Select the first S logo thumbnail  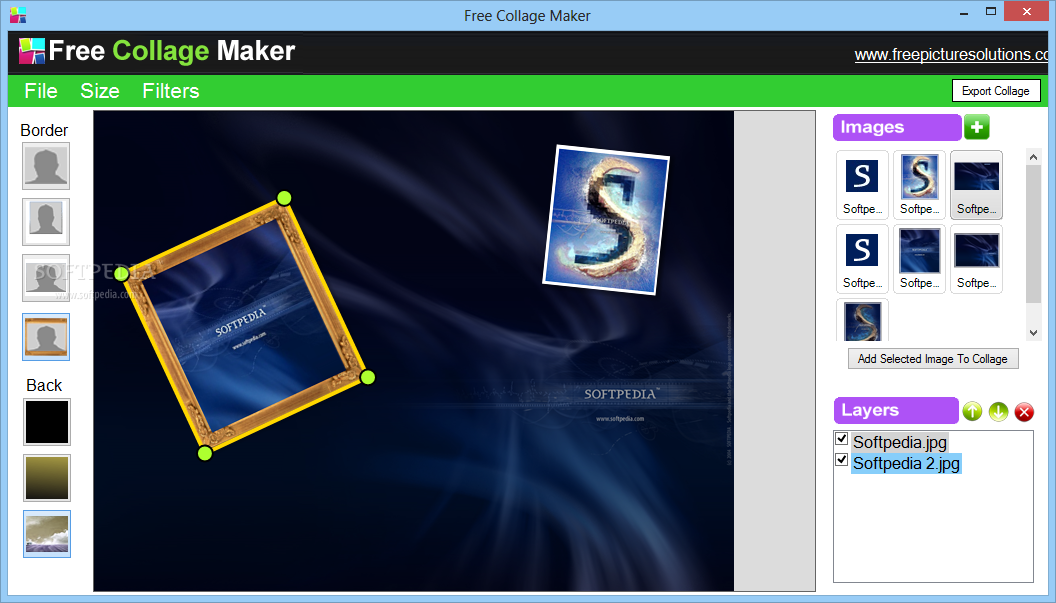pyautogui.click(x=862, y=185)
